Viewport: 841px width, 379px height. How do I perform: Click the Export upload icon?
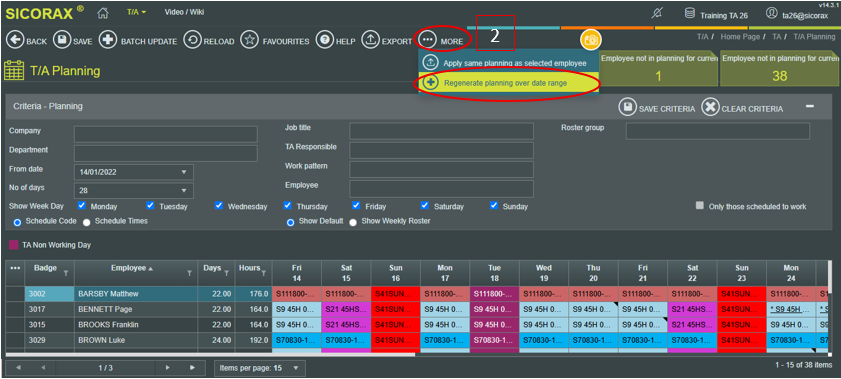coord(371,40)
